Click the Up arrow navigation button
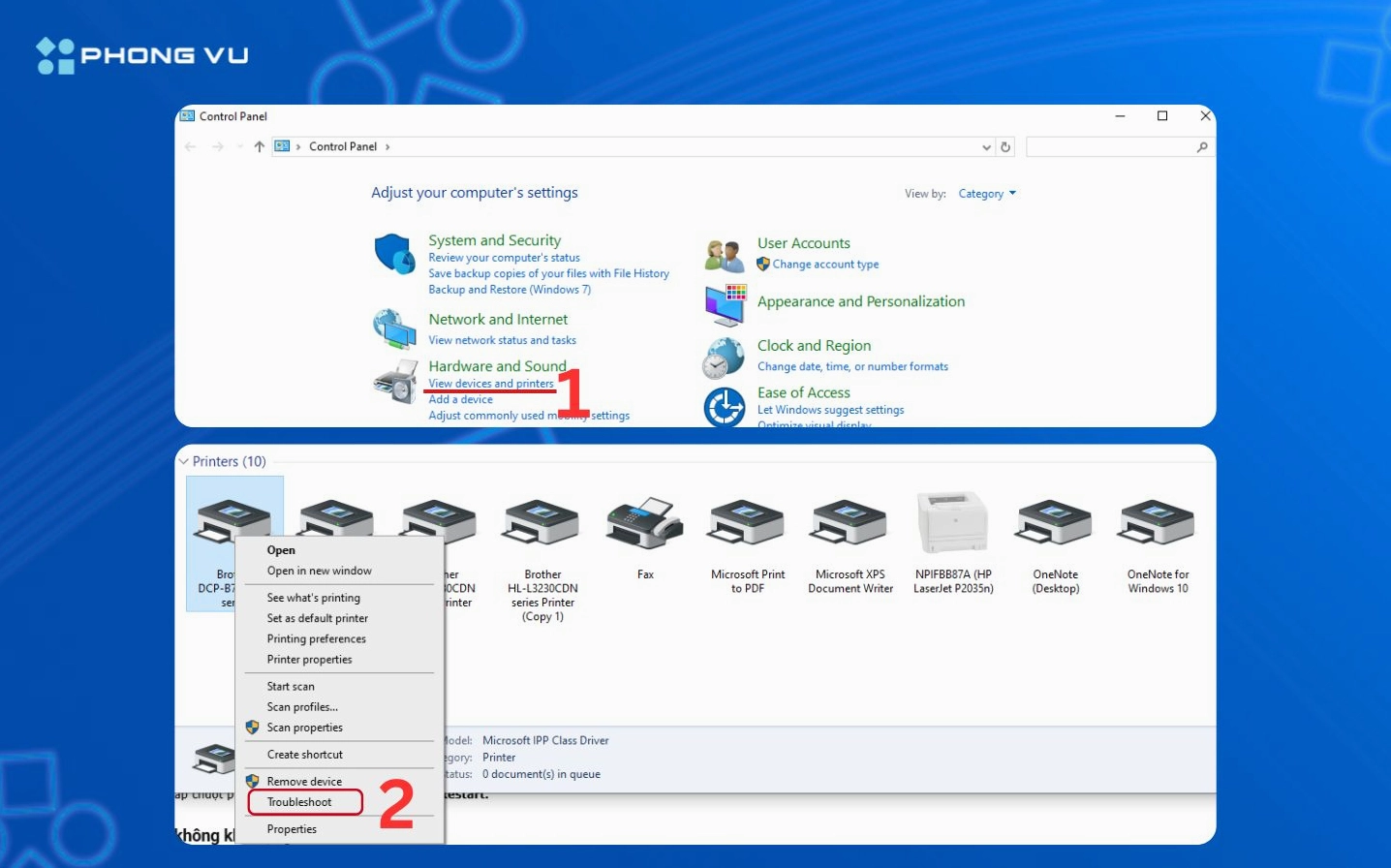The height and width of the screenshot is (868, 1391). tap(260, 147)
